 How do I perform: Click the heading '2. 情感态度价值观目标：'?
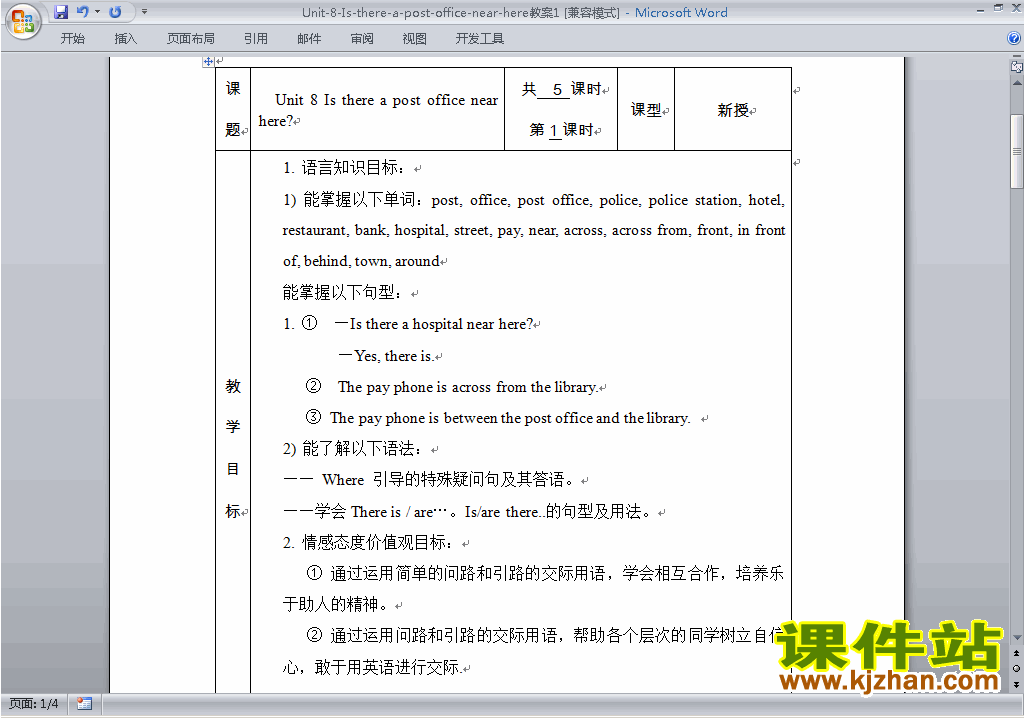pos(368,542)
